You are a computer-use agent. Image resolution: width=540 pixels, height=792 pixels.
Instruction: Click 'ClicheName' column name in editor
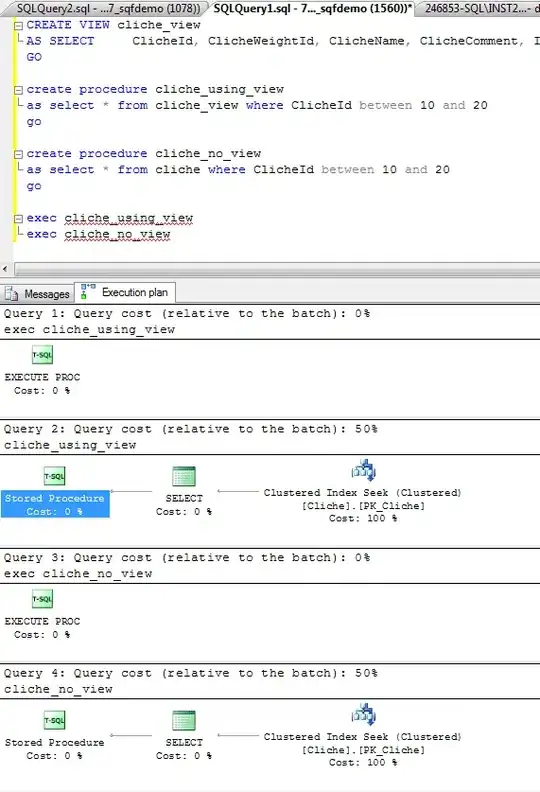[x=369, y=41]
